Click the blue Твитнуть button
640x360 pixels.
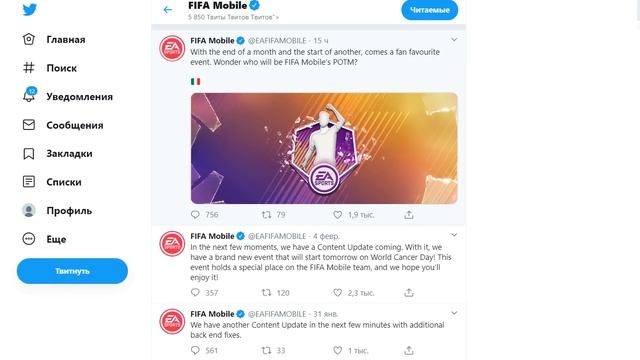click(x=72, y=271)
